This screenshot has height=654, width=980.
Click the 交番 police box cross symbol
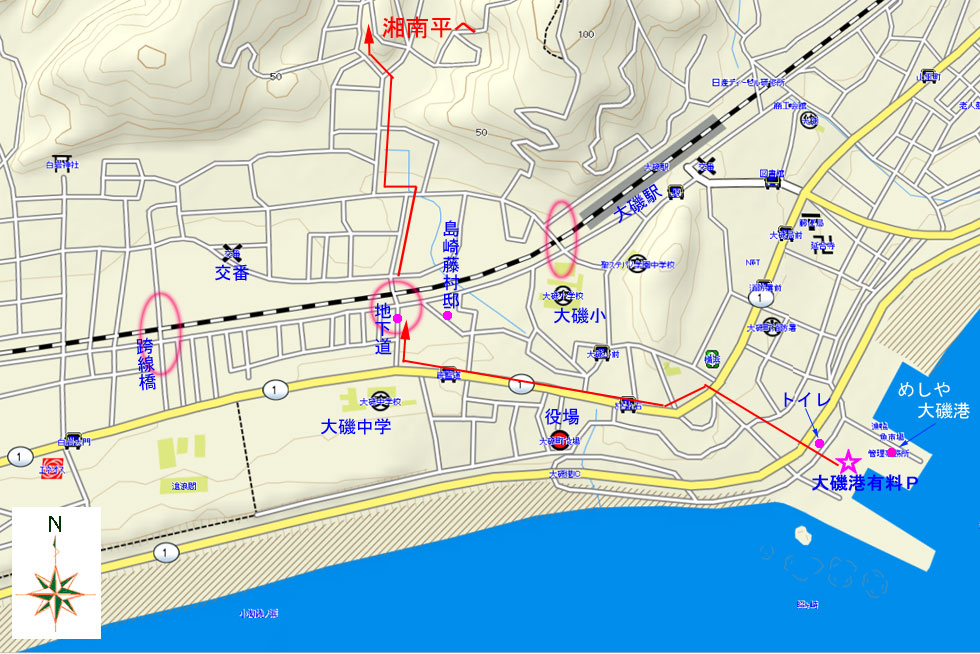click(x=232, y=252)
